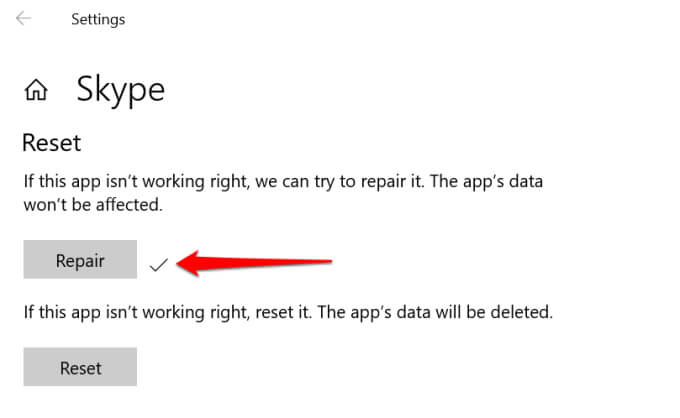
Task: Click the Home icon beside Skype
Action: point(36,91)
